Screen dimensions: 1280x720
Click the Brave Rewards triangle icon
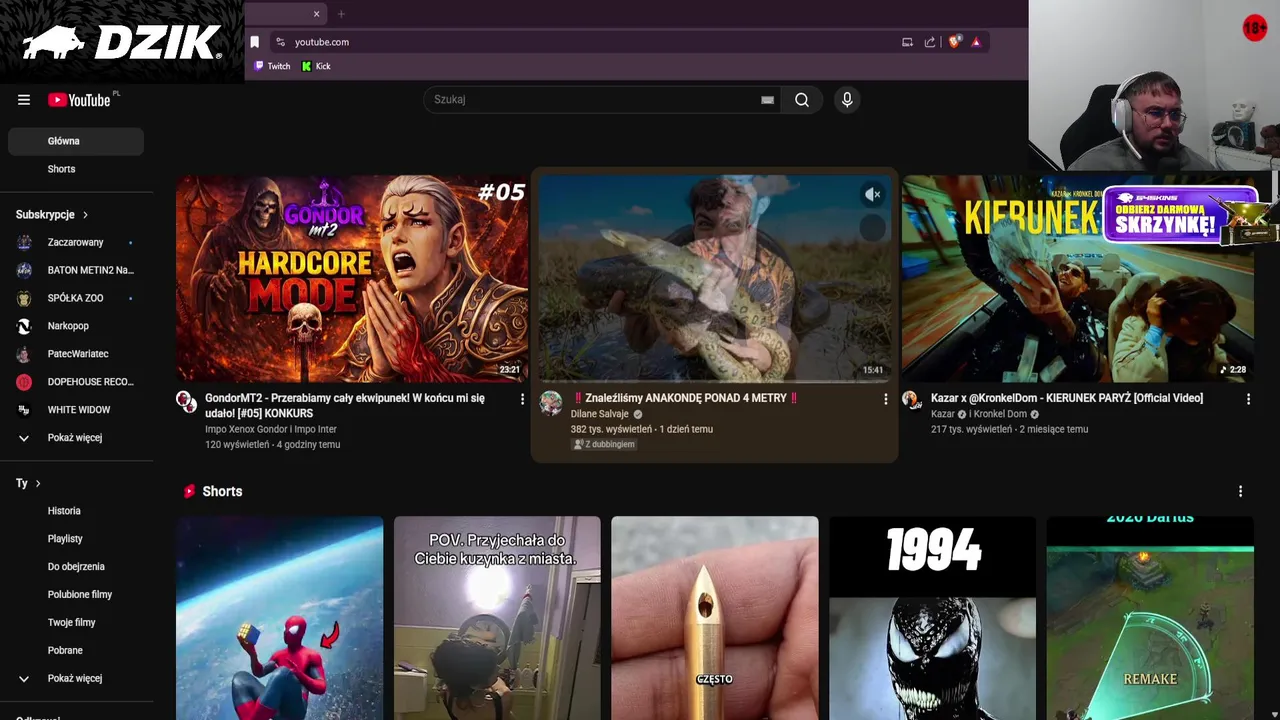[976, 42]
